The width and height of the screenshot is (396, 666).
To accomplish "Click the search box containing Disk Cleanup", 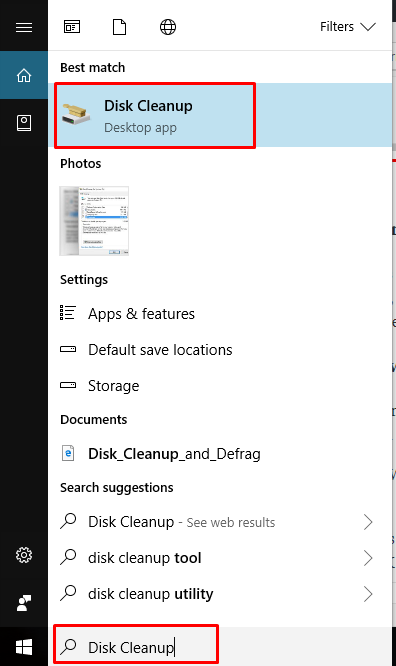I will [x=220, y=647].
